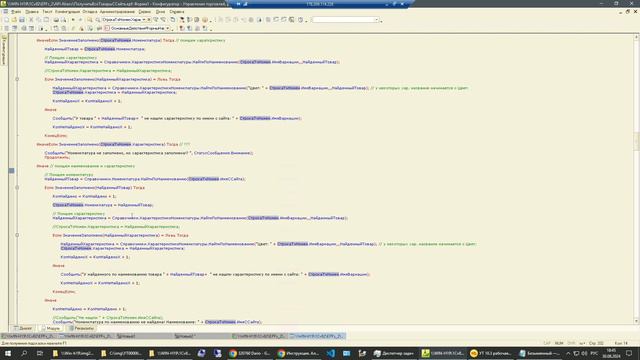Click the РУС language indicator

(x=594, y=353)
